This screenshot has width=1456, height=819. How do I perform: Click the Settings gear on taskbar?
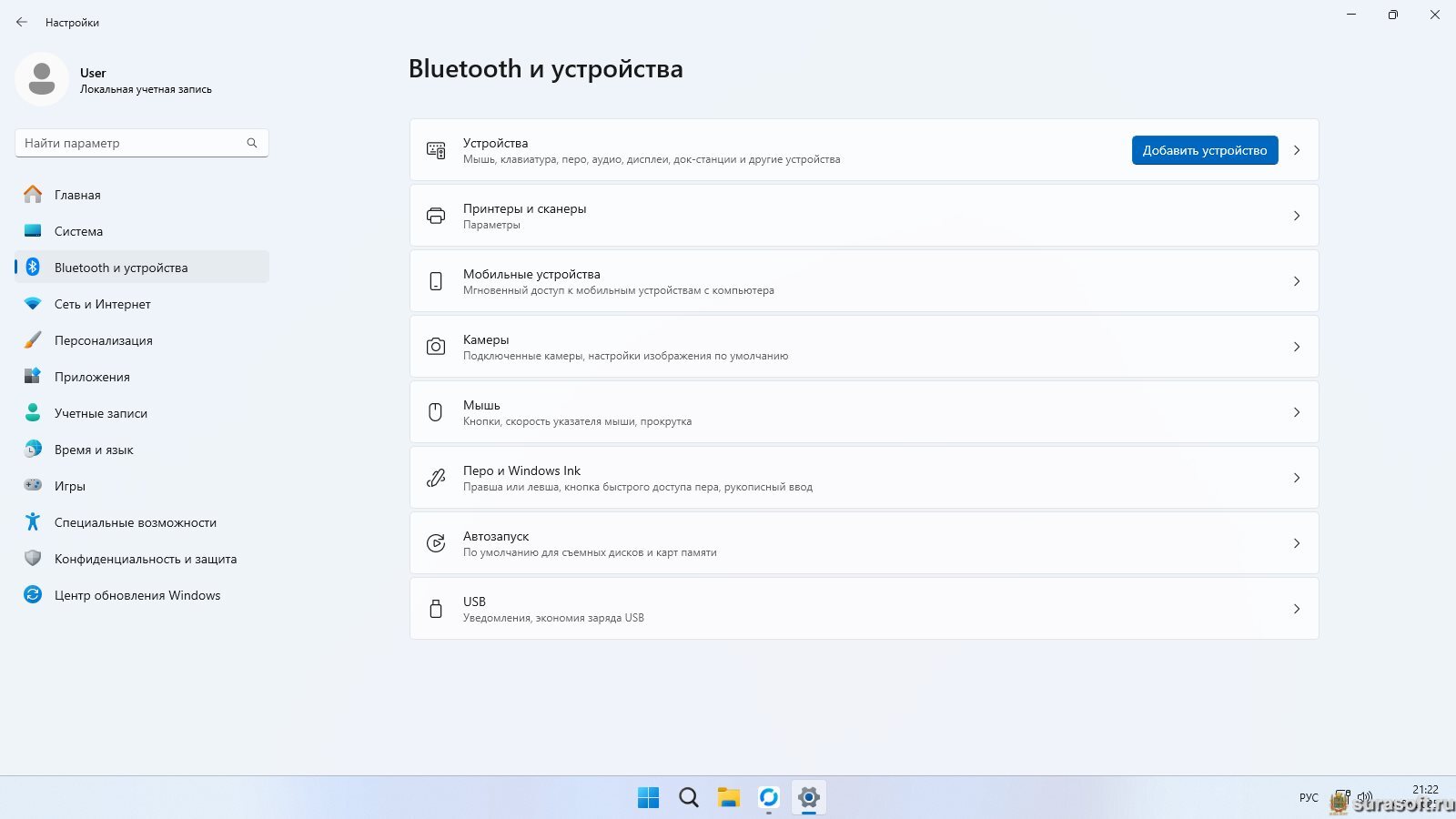coord(809,798)
